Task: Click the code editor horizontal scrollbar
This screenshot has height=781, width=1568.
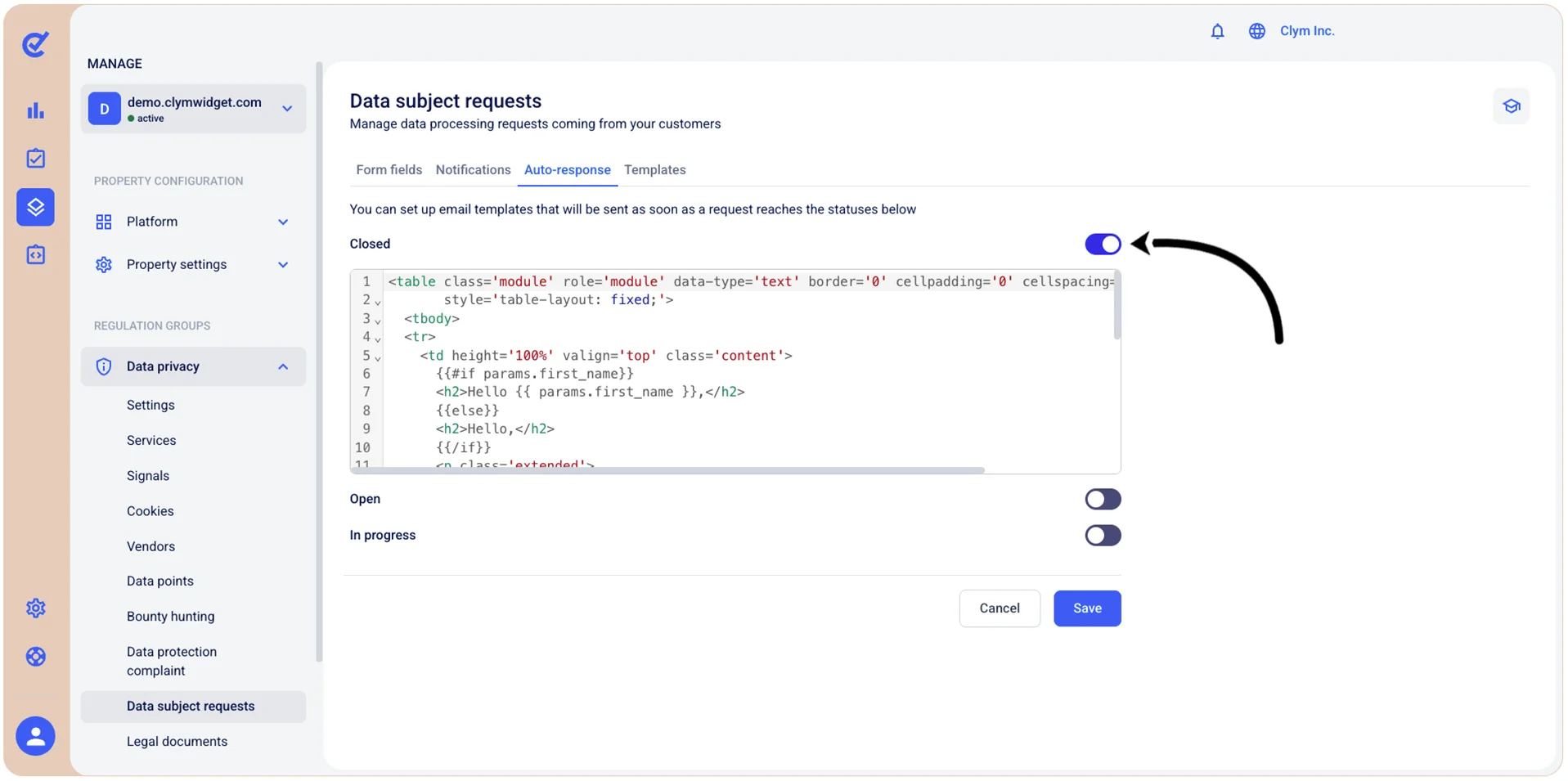Action: (668, 470)
